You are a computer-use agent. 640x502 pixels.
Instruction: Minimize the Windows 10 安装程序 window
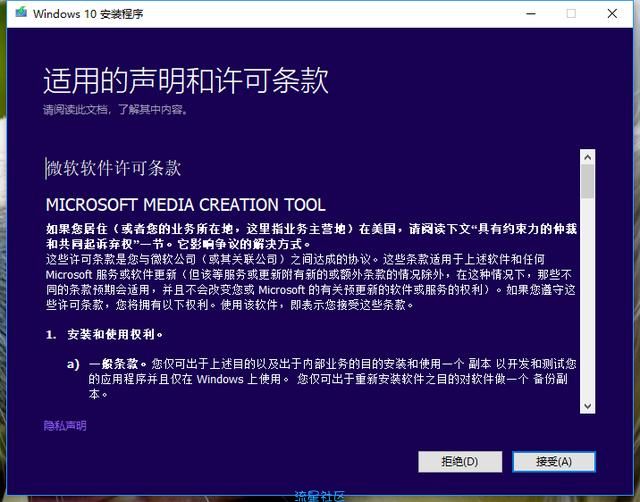click(x=531, y=13)
